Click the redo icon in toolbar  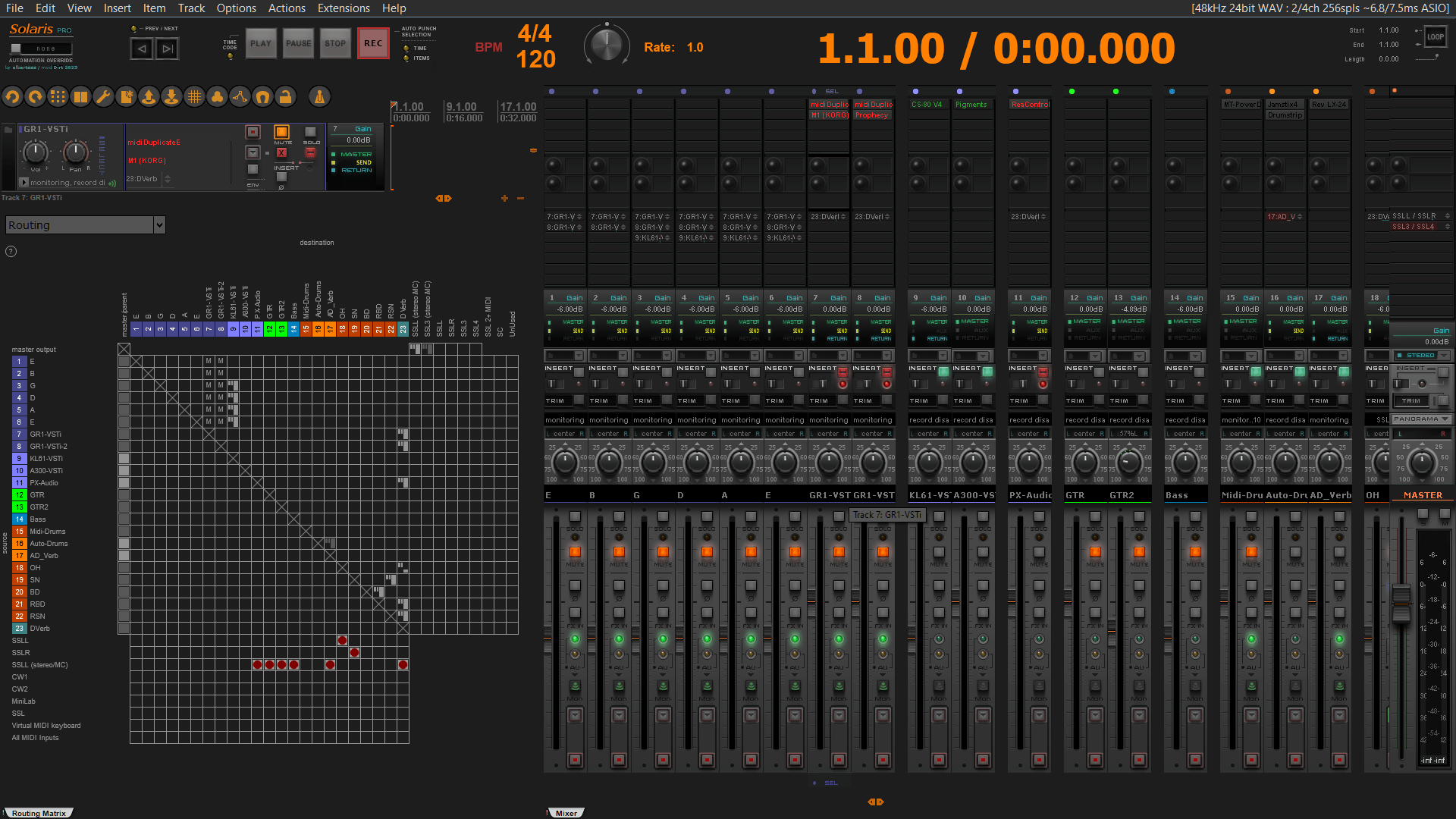coord(35,97)
